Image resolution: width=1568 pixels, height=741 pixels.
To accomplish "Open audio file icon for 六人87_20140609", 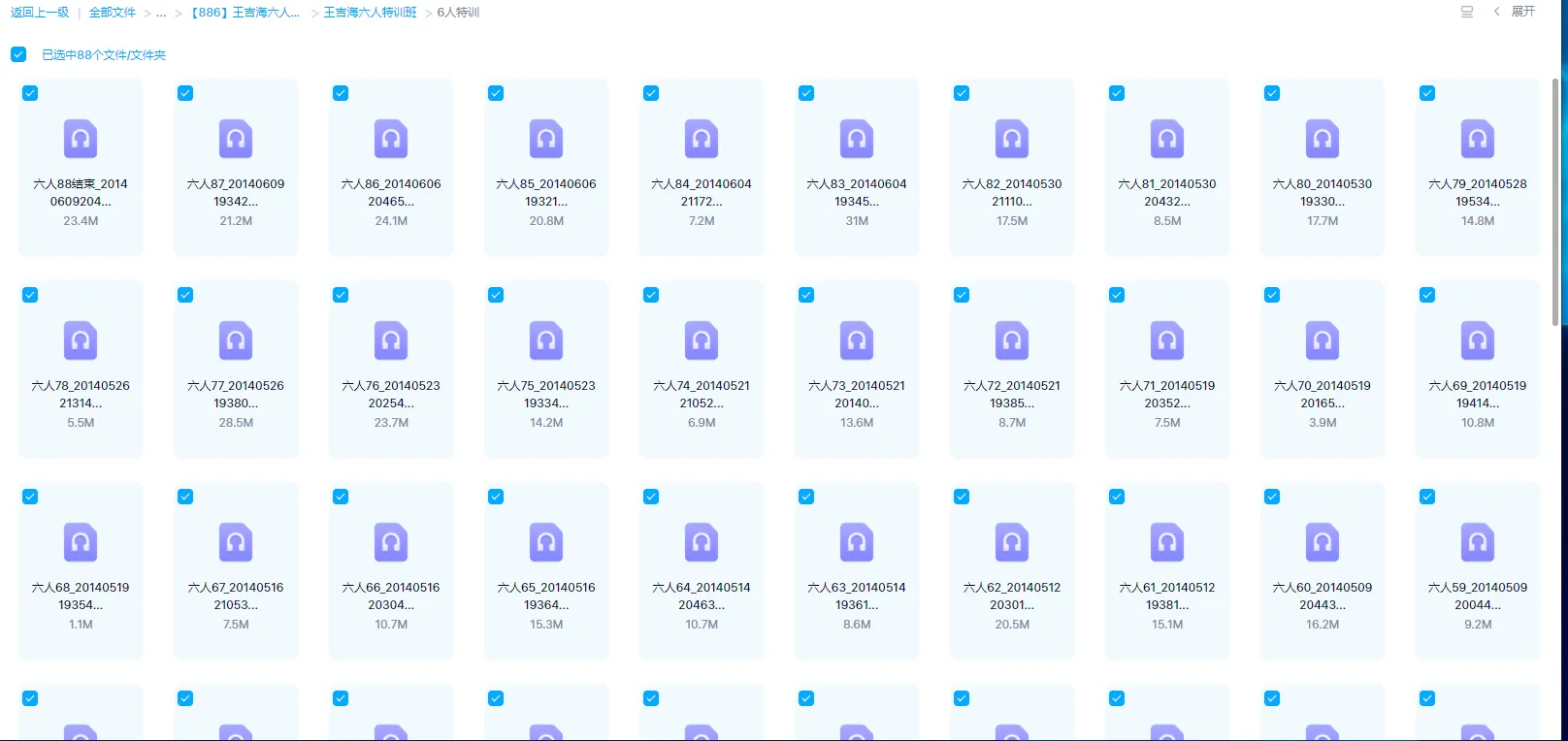I will (x=236, y=139).
